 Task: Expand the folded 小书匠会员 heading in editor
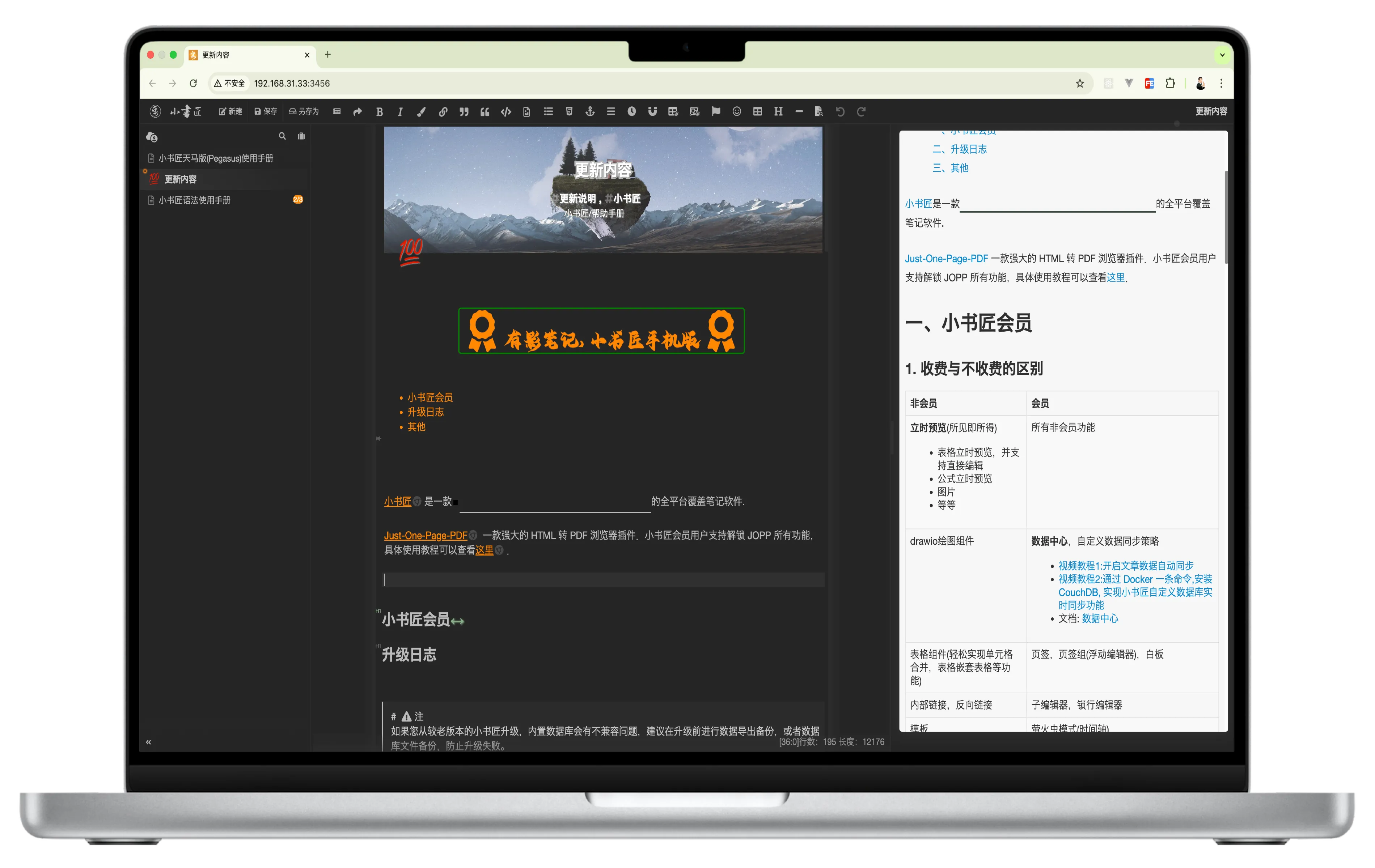(457, 621)
